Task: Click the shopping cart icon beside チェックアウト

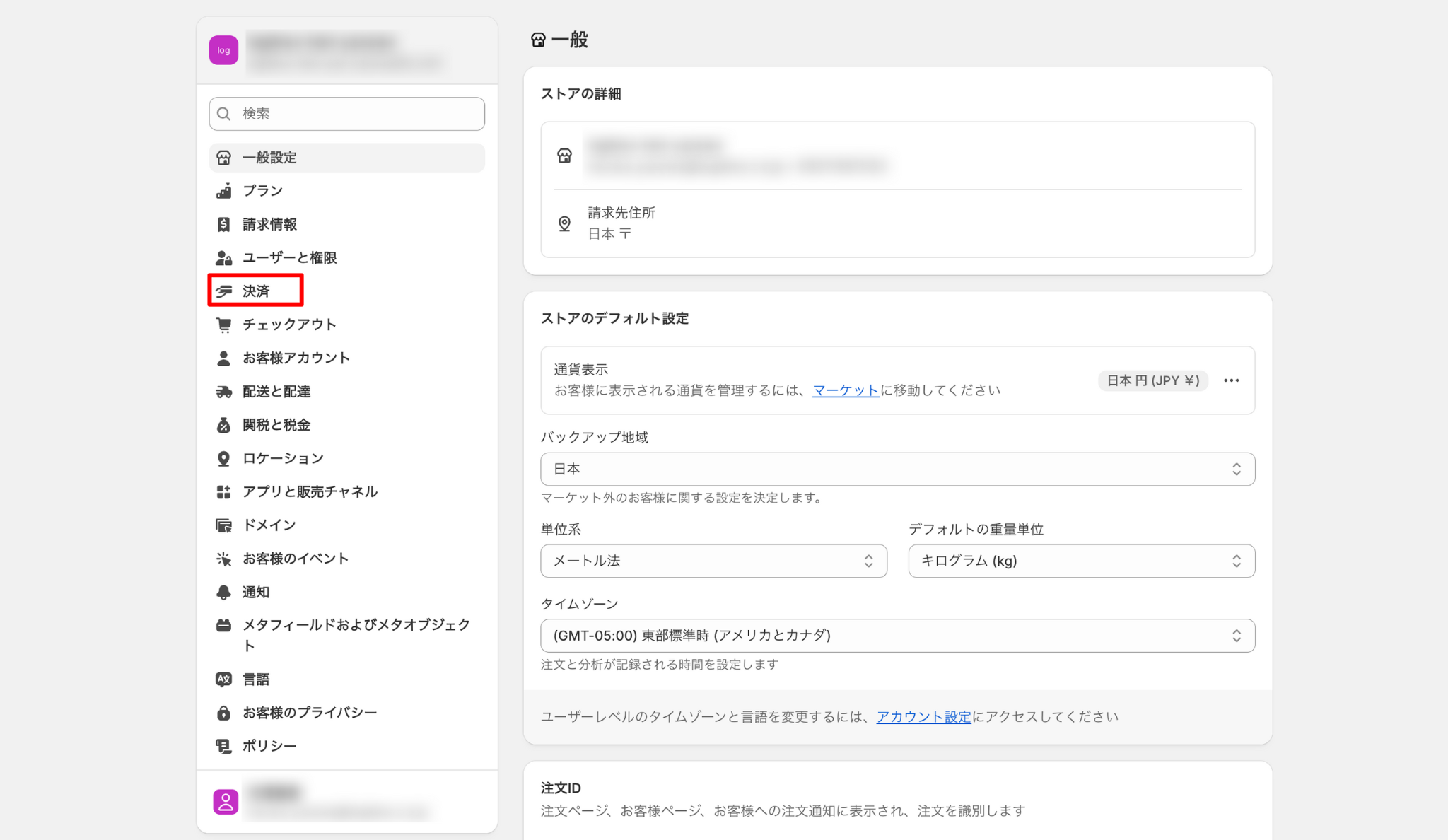Action: pos(223,325)
